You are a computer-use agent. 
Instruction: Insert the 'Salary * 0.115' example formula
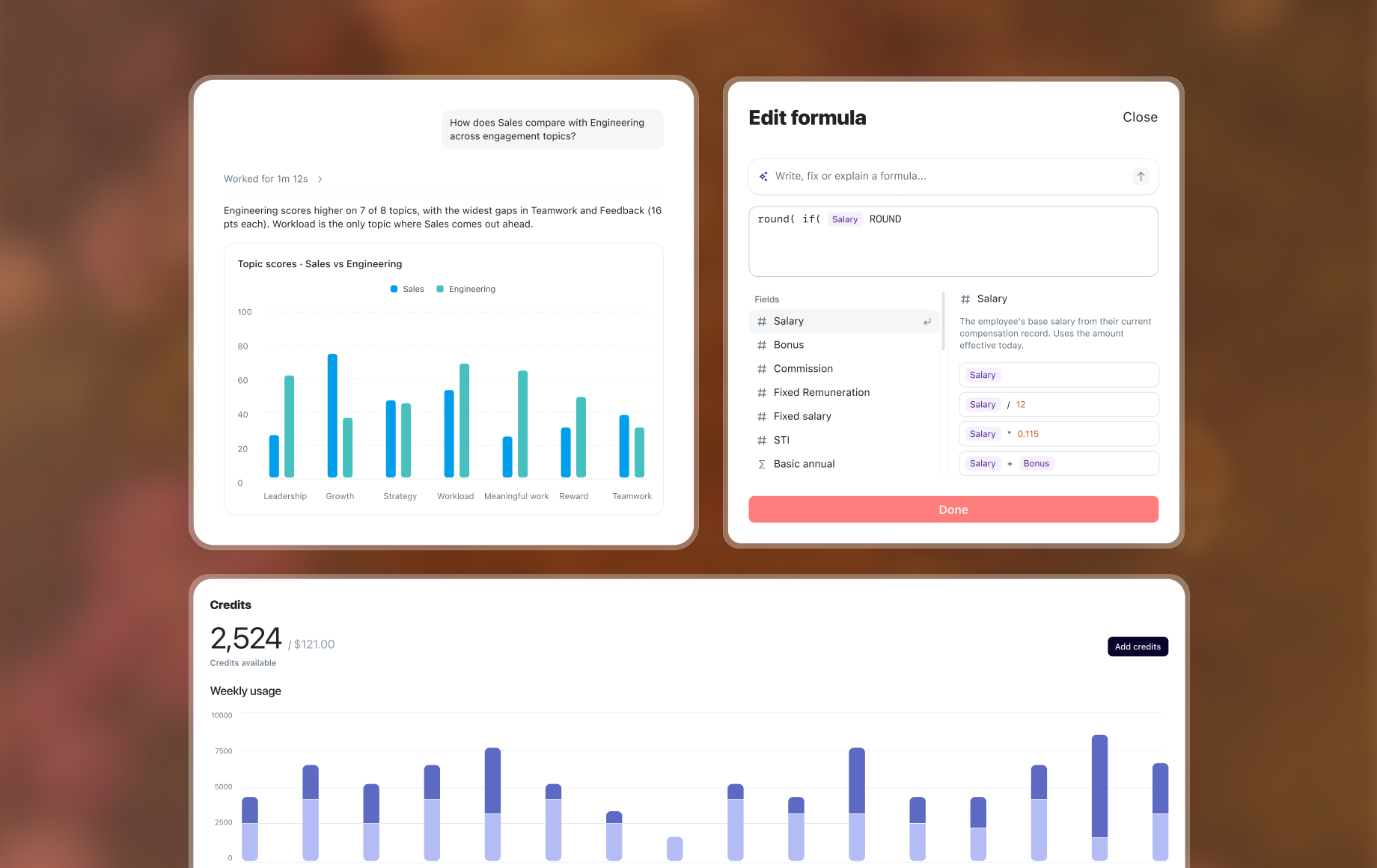tap(1059, 434)
